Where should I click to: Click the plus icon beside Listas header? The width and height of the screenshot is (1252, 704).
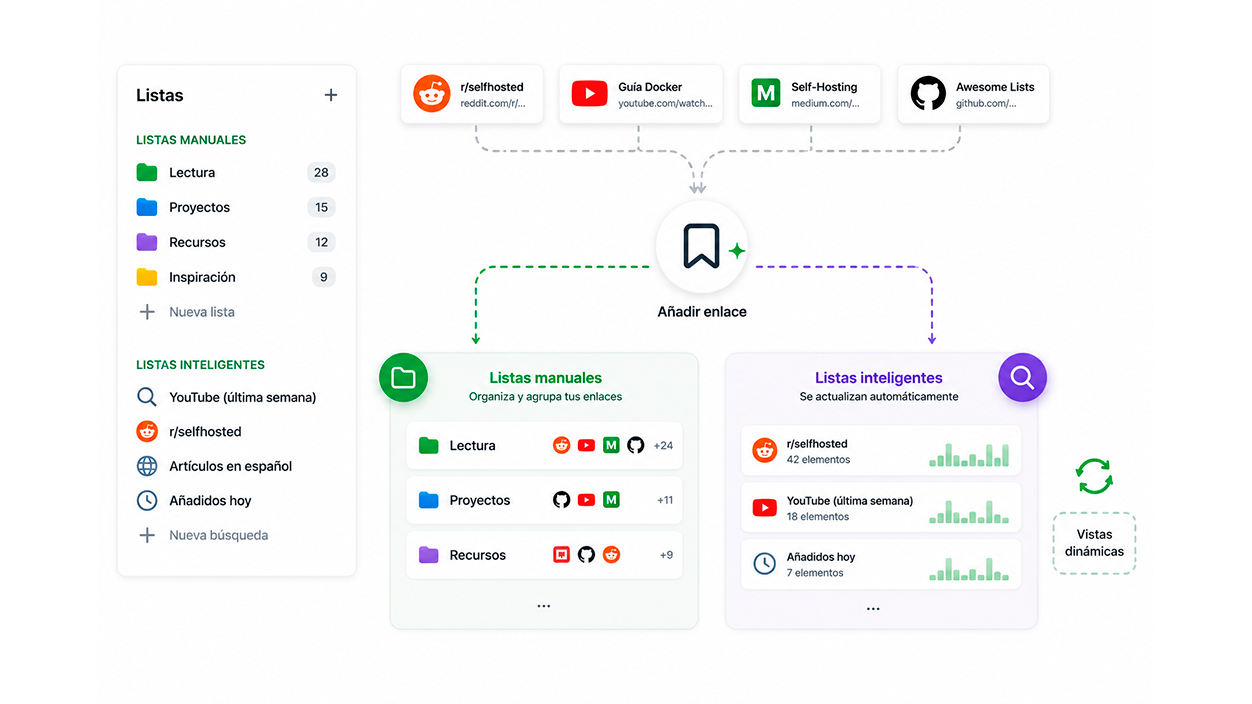[331, 95]
